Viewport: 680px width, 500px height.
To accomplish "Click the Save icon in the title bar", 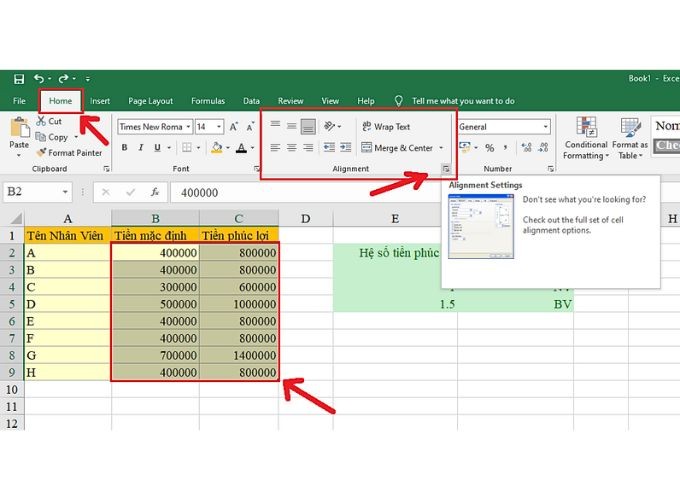I will tap(19, 79).
